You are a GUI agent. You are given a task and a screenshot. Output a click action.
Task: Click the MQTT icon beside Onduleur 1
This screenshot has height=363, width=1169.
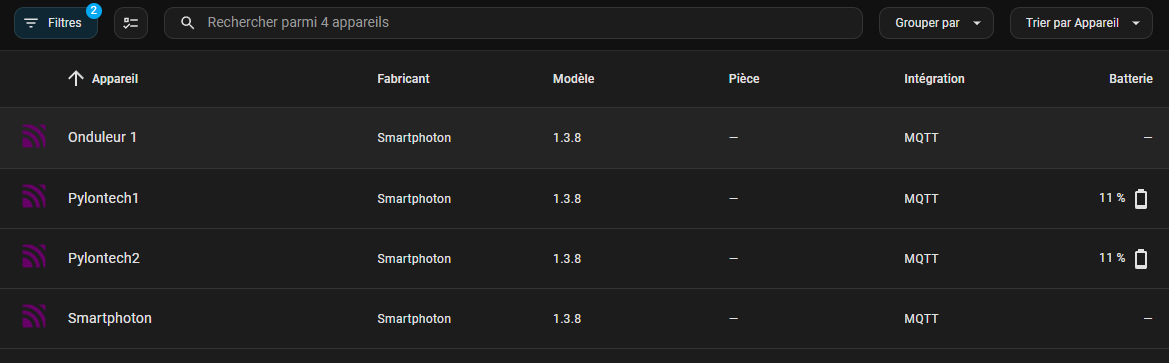point(34,137)
